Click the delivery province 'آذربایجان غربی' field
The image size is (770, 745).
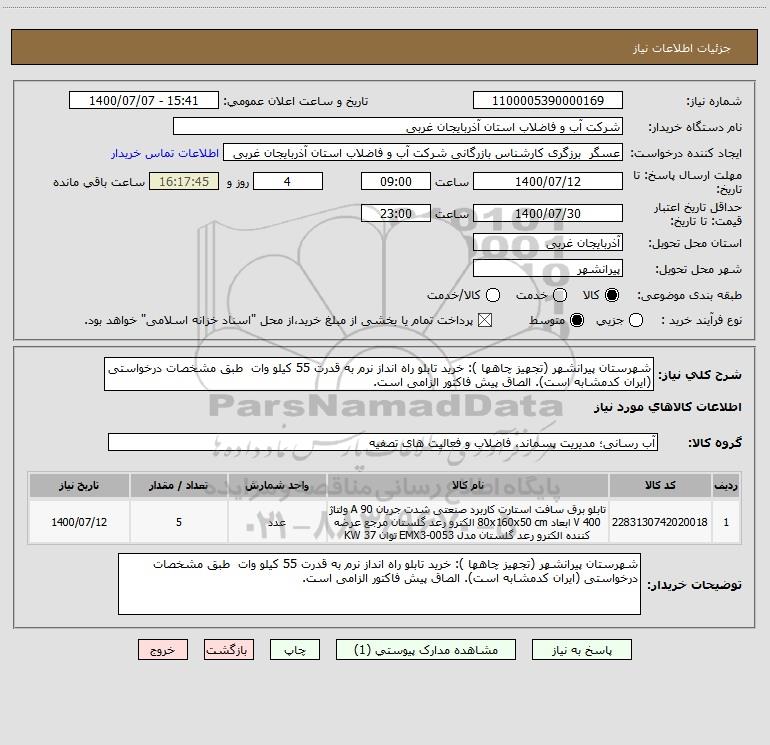click(x=548, y=243)
